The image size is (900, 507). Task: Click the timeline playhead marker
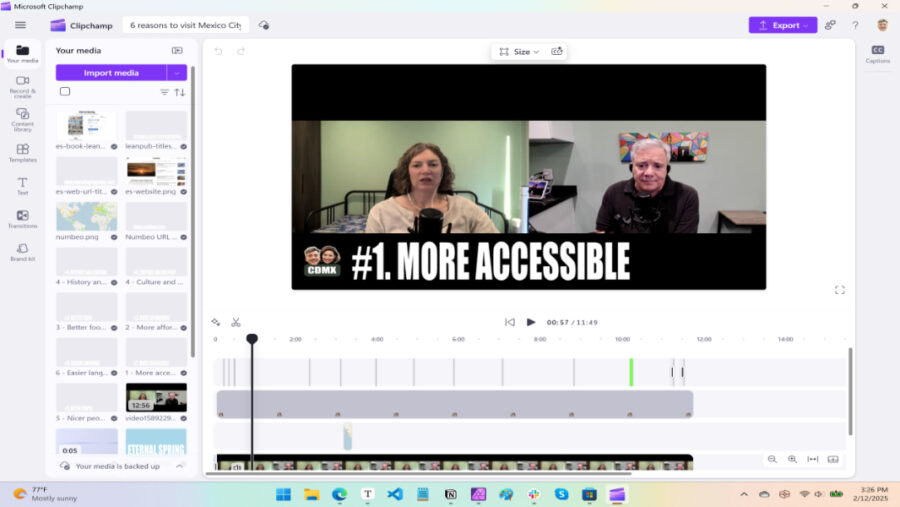click(x=252, y=339)
